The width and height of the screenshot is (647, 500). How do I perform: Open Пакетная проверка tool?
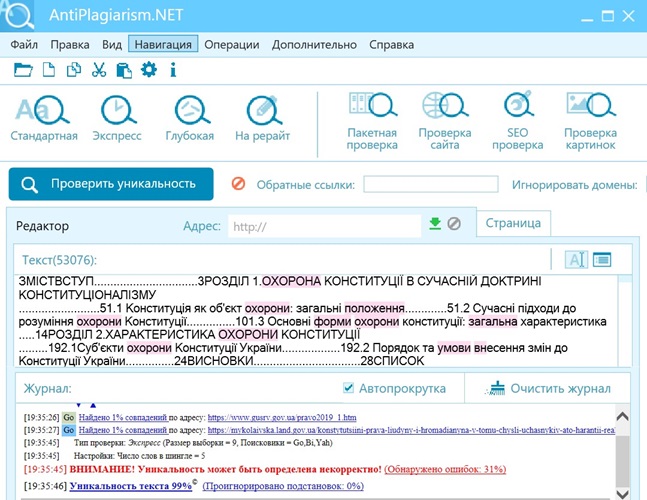pyautogui.click(x=372, y=121)
